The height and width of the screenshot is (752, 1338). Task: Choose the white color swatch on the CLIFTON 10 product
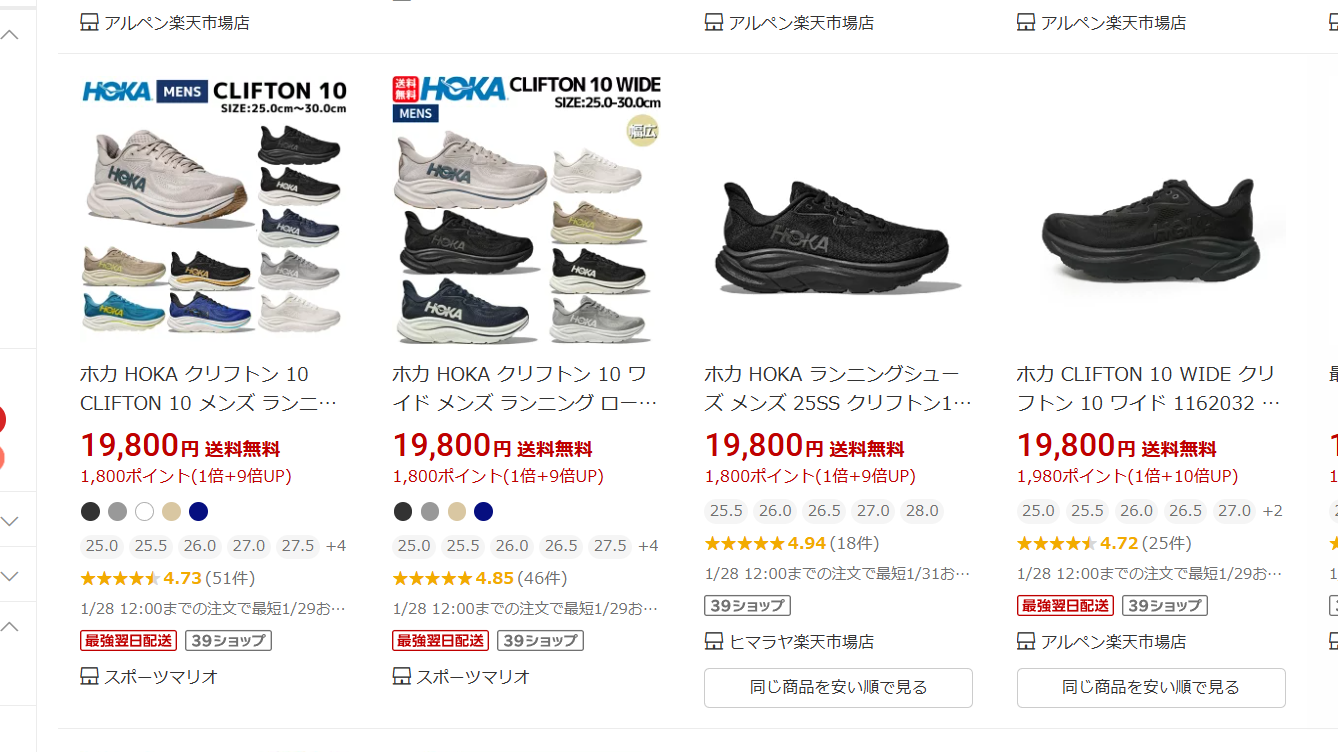[145, 512]
